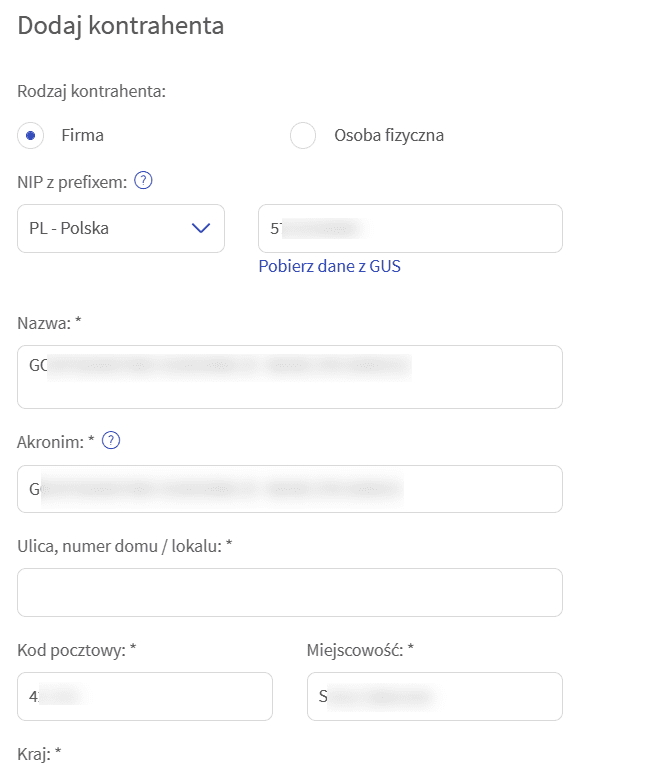This screenshot has height=764, width=667.
Task: Click the Kraj label
Action: click(x=39, y=754)
